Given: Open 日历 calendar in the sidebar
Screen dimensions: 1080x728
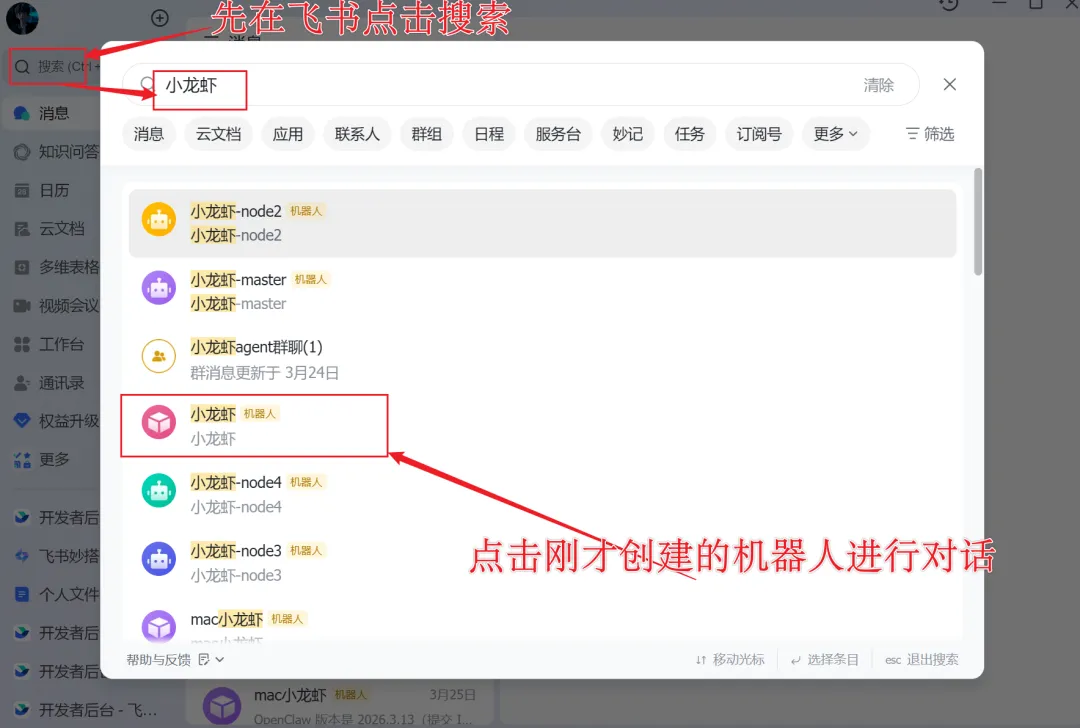Looking at the screenshot, I should tap(41, 190).
